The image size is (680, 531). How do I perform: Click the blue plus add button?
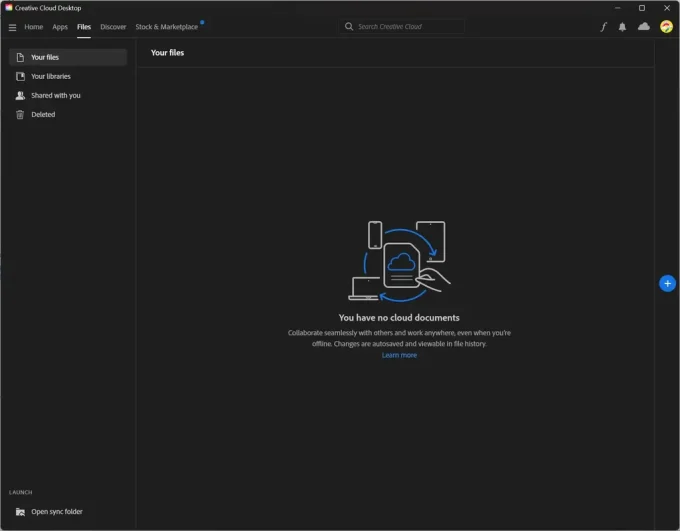pos(667,284)
